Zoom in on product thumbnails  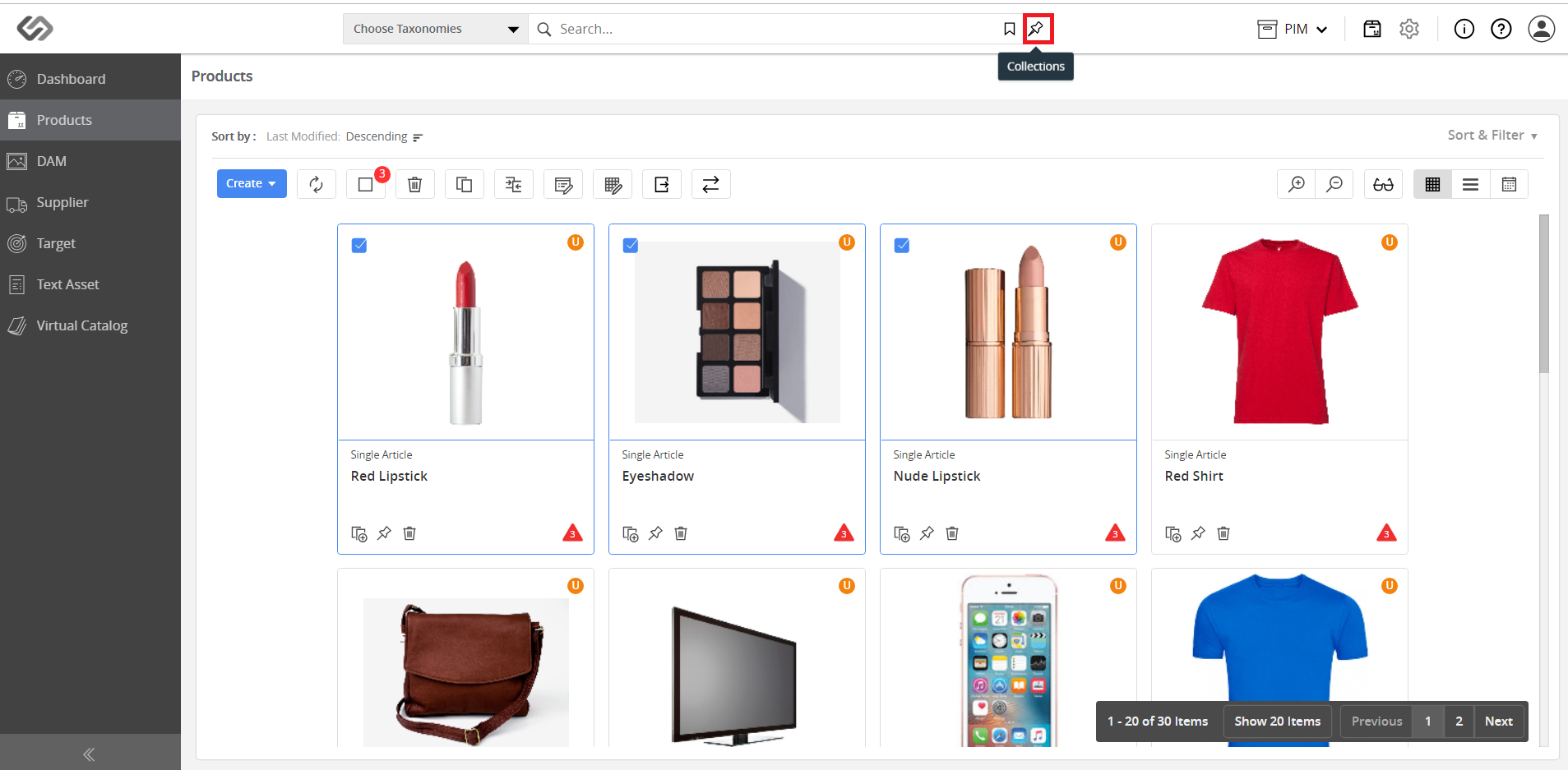pyautogui.click(x=1297, y=184)
